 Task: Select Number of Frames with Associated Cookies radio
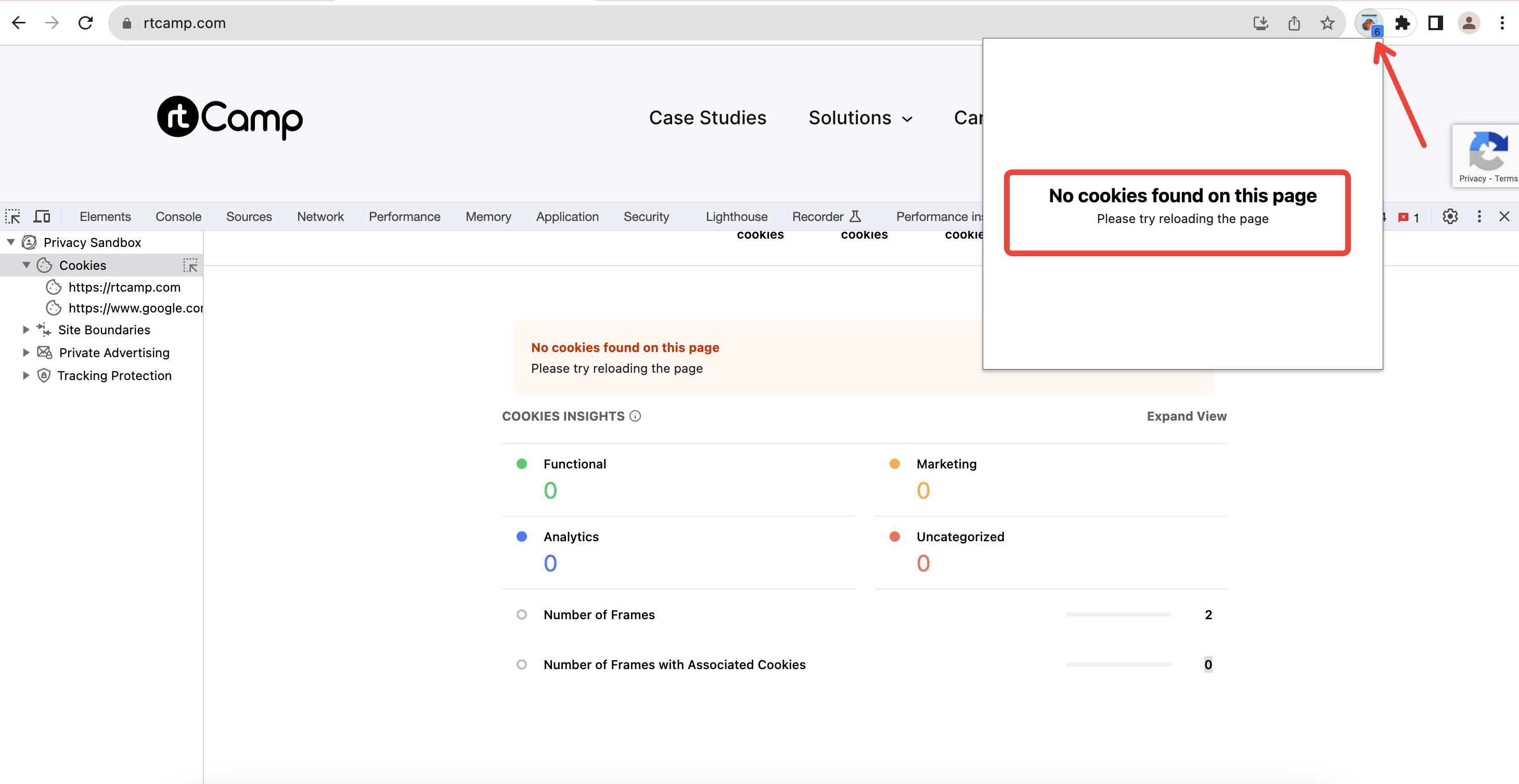click(521, 664)
